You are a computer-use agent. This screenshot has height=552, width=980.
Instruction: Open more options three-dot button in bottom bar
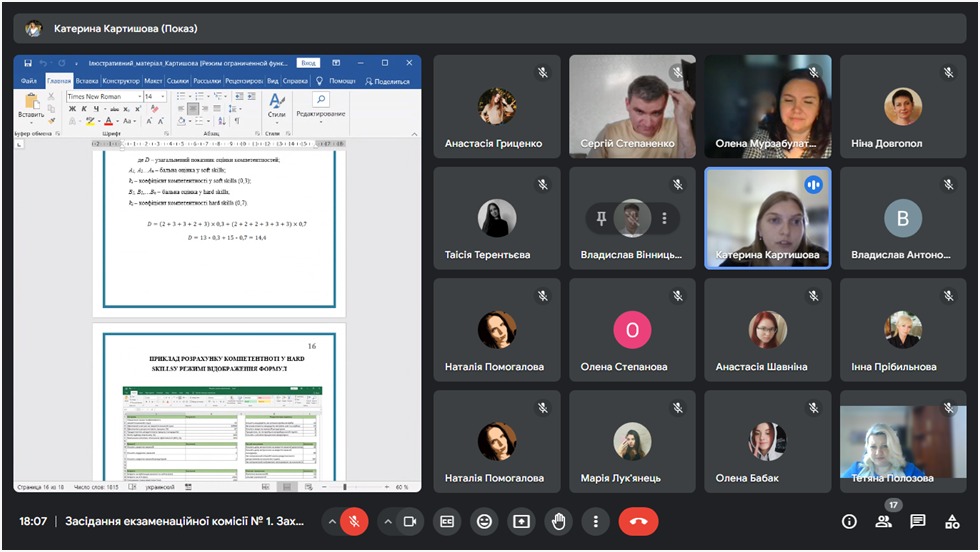pos(595,521)
